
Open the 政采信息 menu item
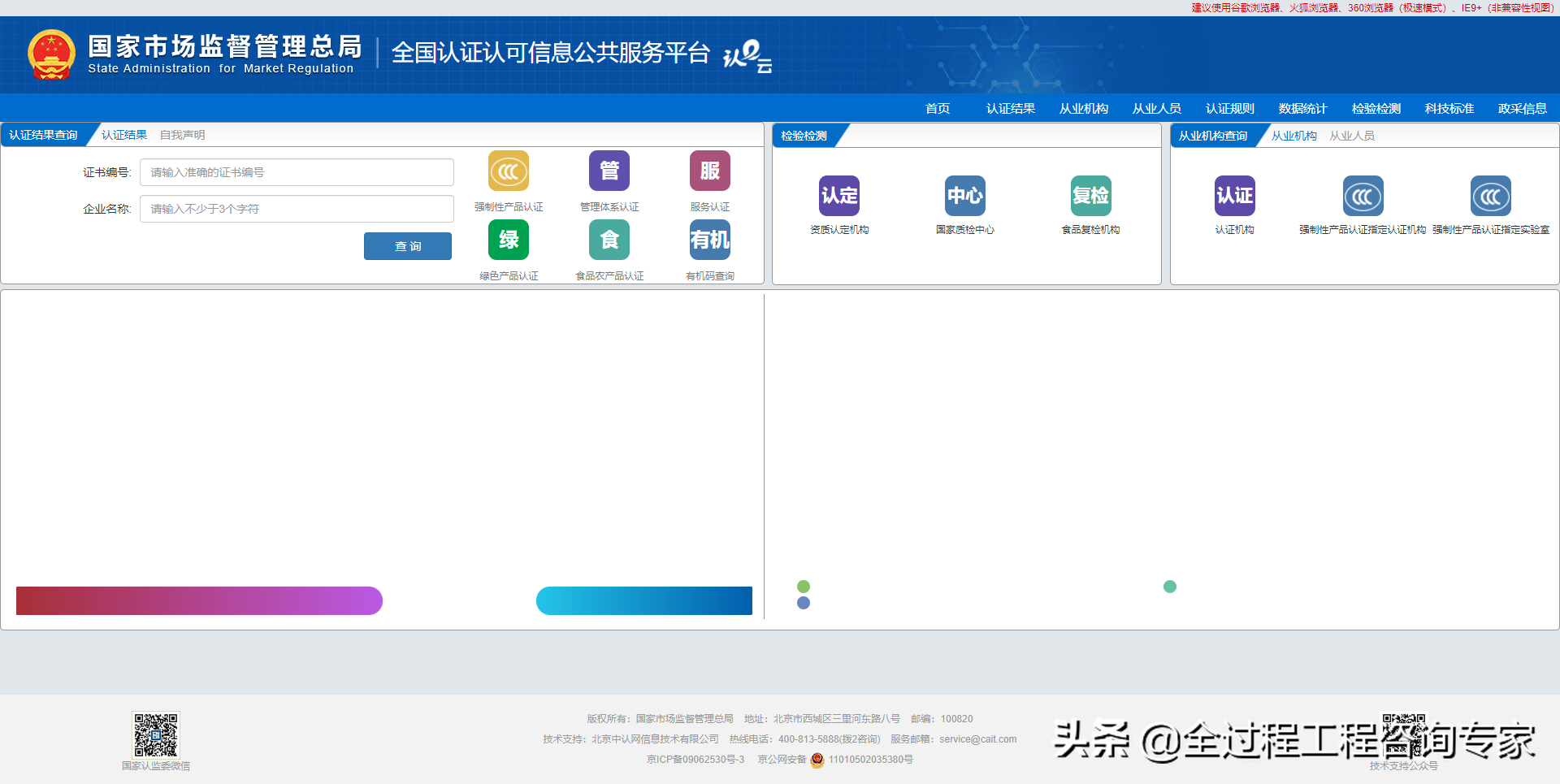1523,108
